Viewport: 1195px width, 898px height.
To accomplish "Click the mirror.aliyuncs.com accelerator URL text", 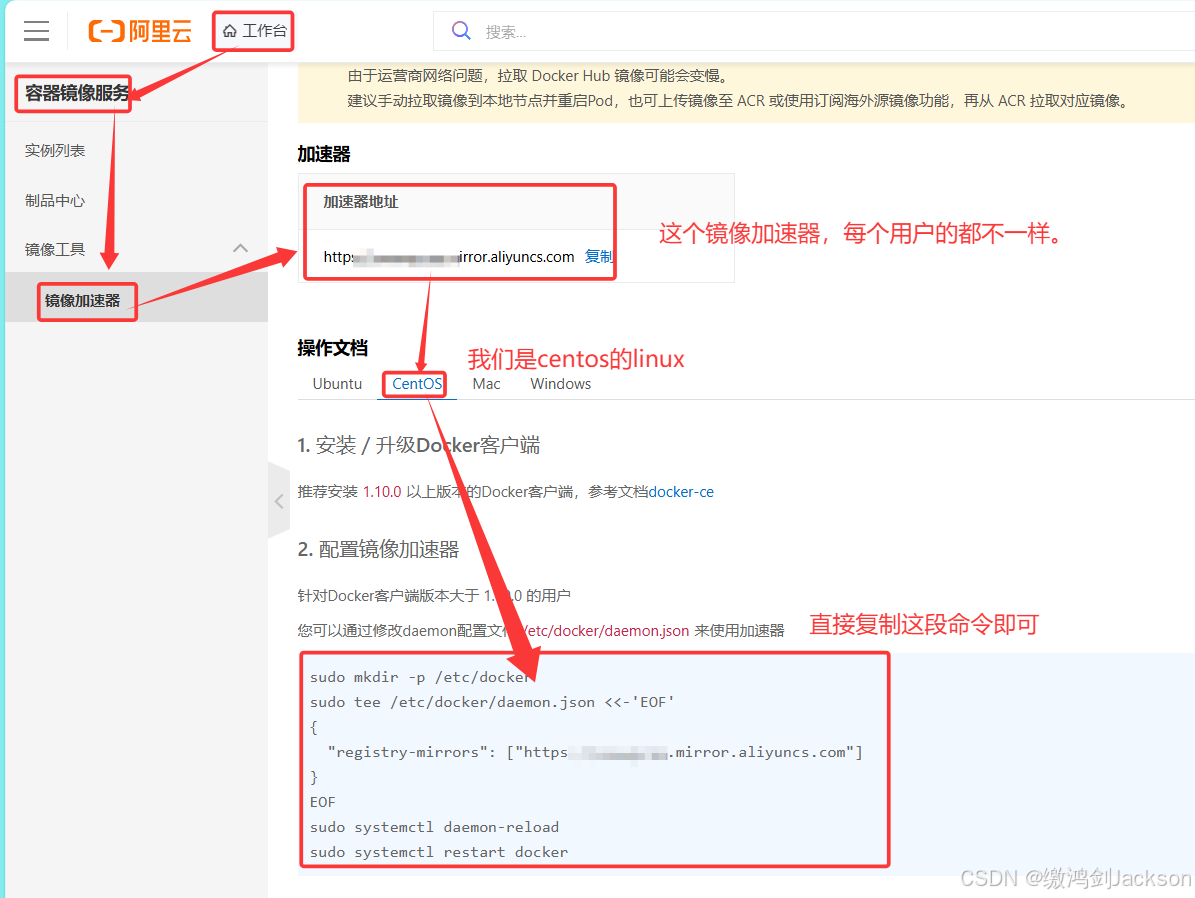I will coord(449,257).
